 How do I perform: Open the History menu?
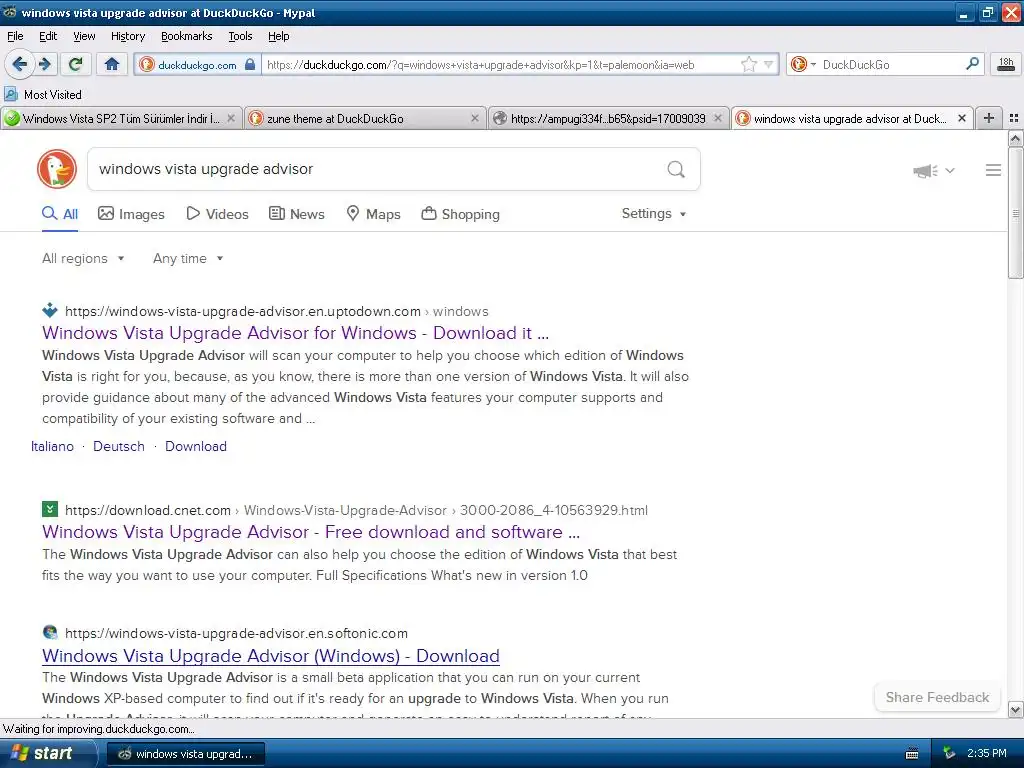click(127, 36)
